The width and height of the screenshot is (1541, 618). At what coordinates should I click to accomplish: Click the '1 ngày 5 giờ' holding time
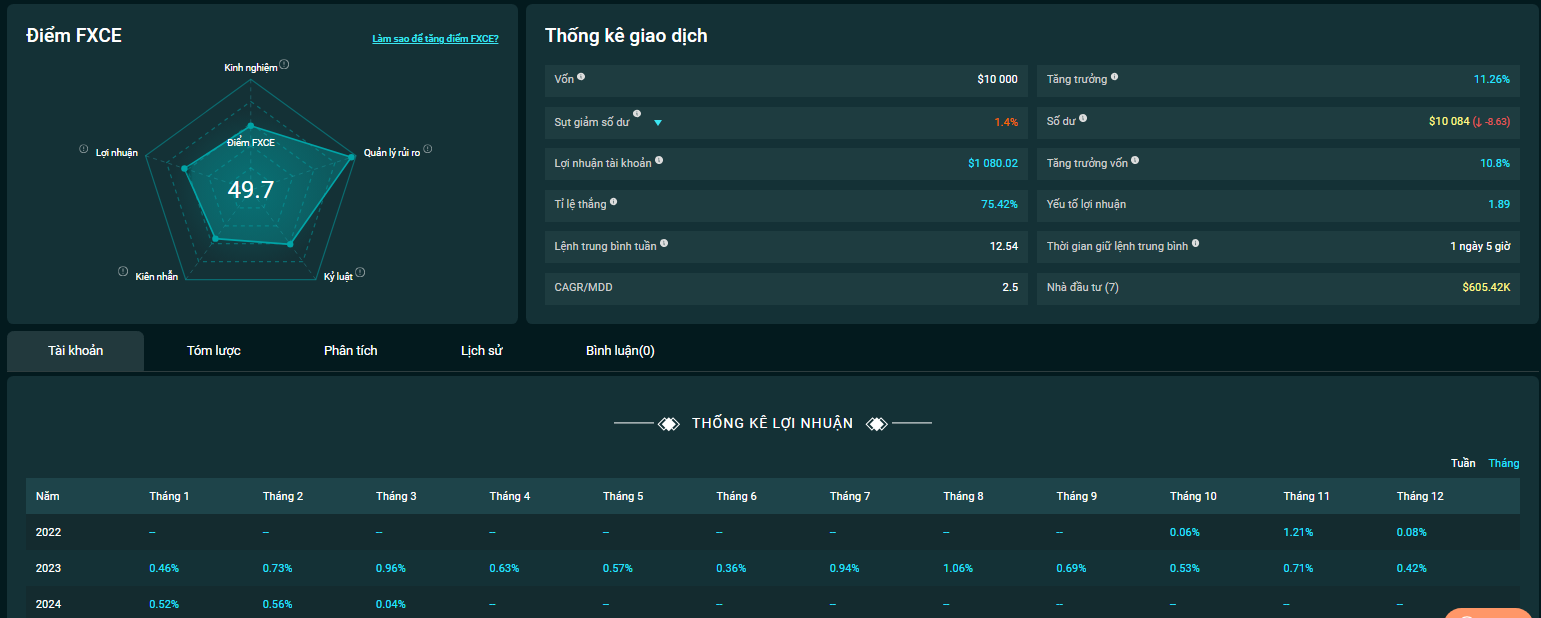click(x=1480, y=246)
